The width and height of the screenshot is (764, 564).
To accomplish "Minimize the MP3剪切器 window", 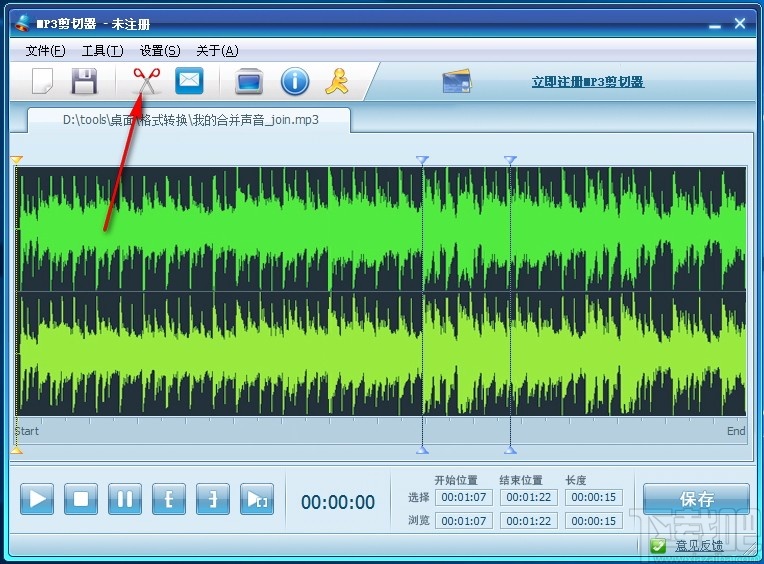I will point(715,25).
